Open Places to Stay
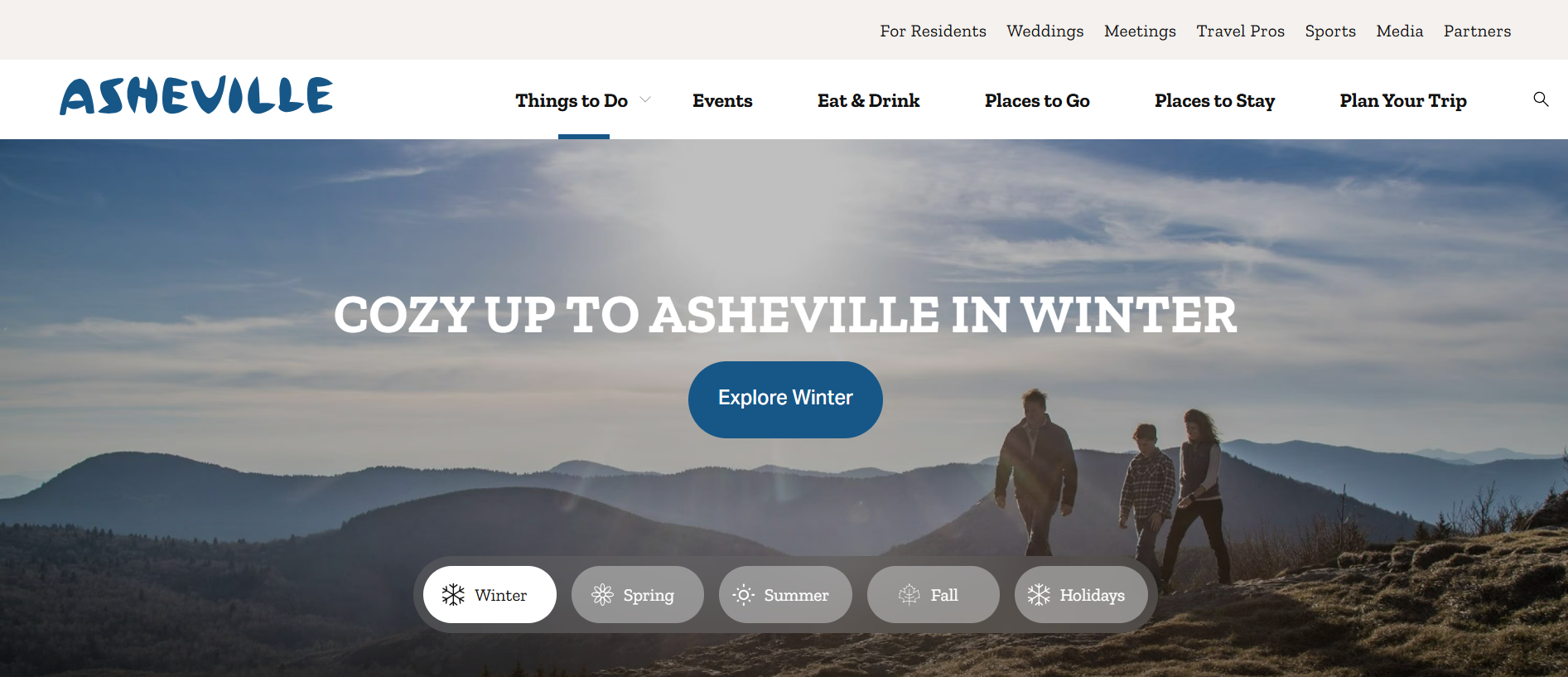This screenshot has width=1568, height=677. [1214, 101]
